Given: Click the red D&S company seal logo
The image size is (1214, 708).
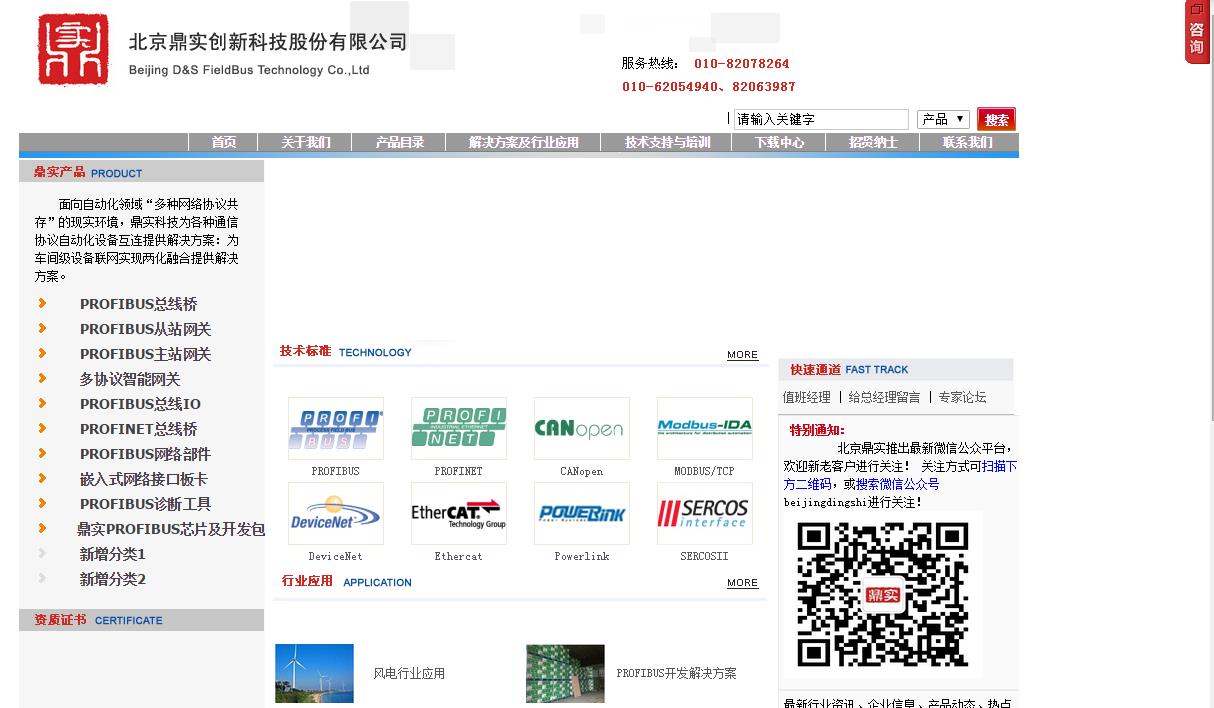Looking at the screenshot, I should [x=73, y=50].
